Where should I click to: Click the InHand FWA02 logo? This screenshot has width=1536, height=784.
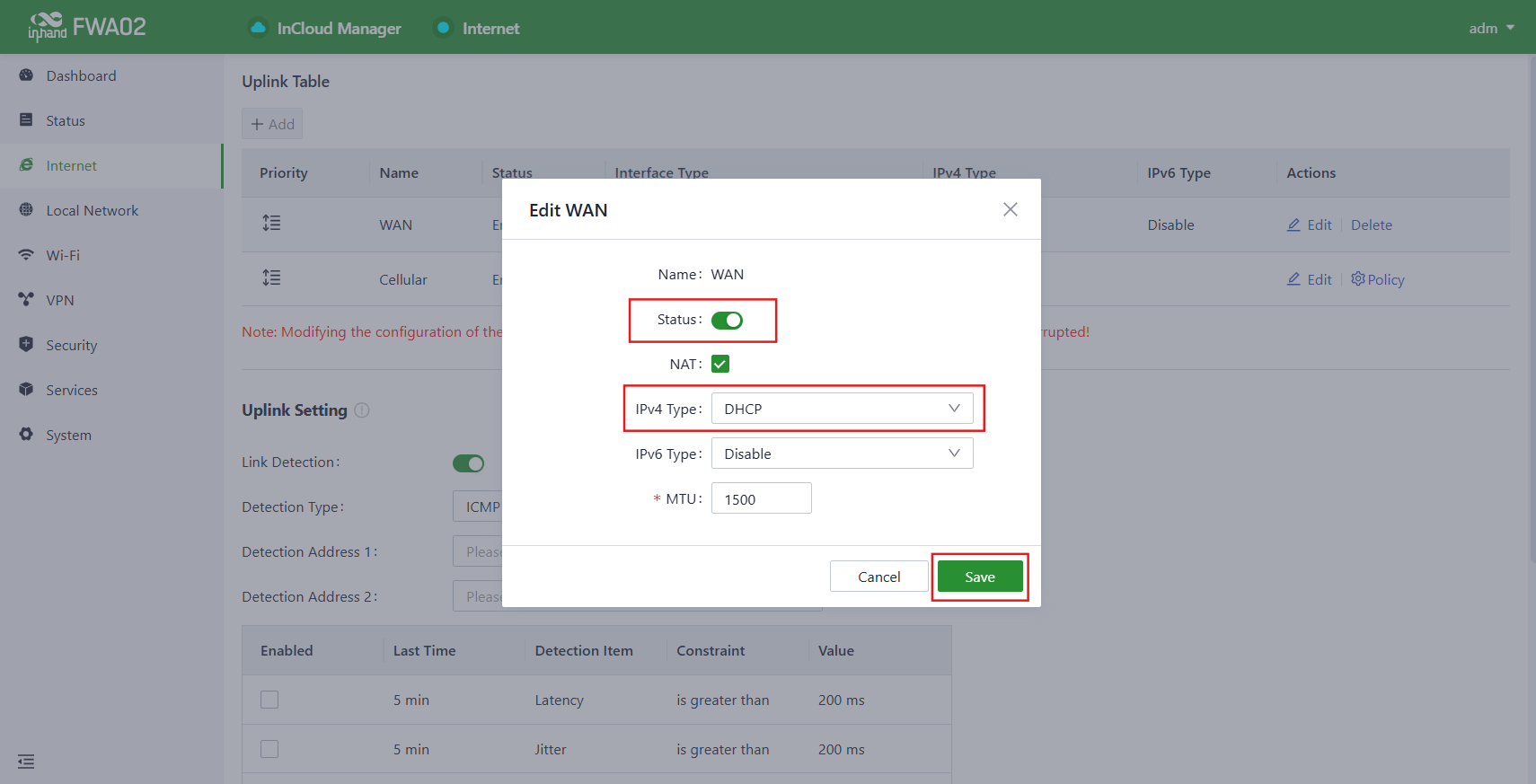87,27
